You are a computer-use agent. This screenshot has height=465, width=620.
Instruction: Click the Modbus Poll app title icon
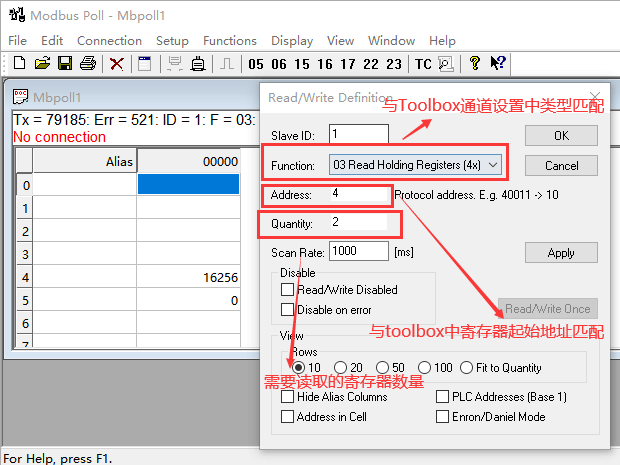coord(17,15)
